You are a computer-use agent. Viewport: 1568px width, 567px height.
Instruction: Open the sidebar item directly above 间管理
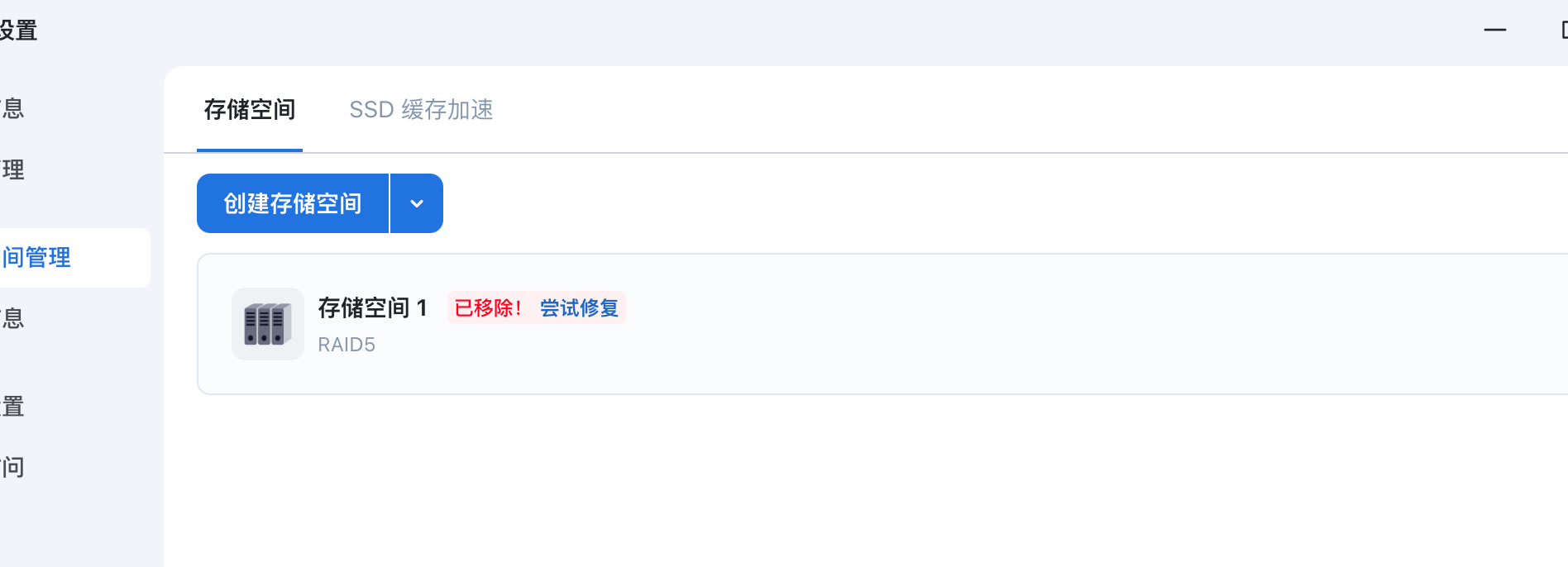[13, 170]
